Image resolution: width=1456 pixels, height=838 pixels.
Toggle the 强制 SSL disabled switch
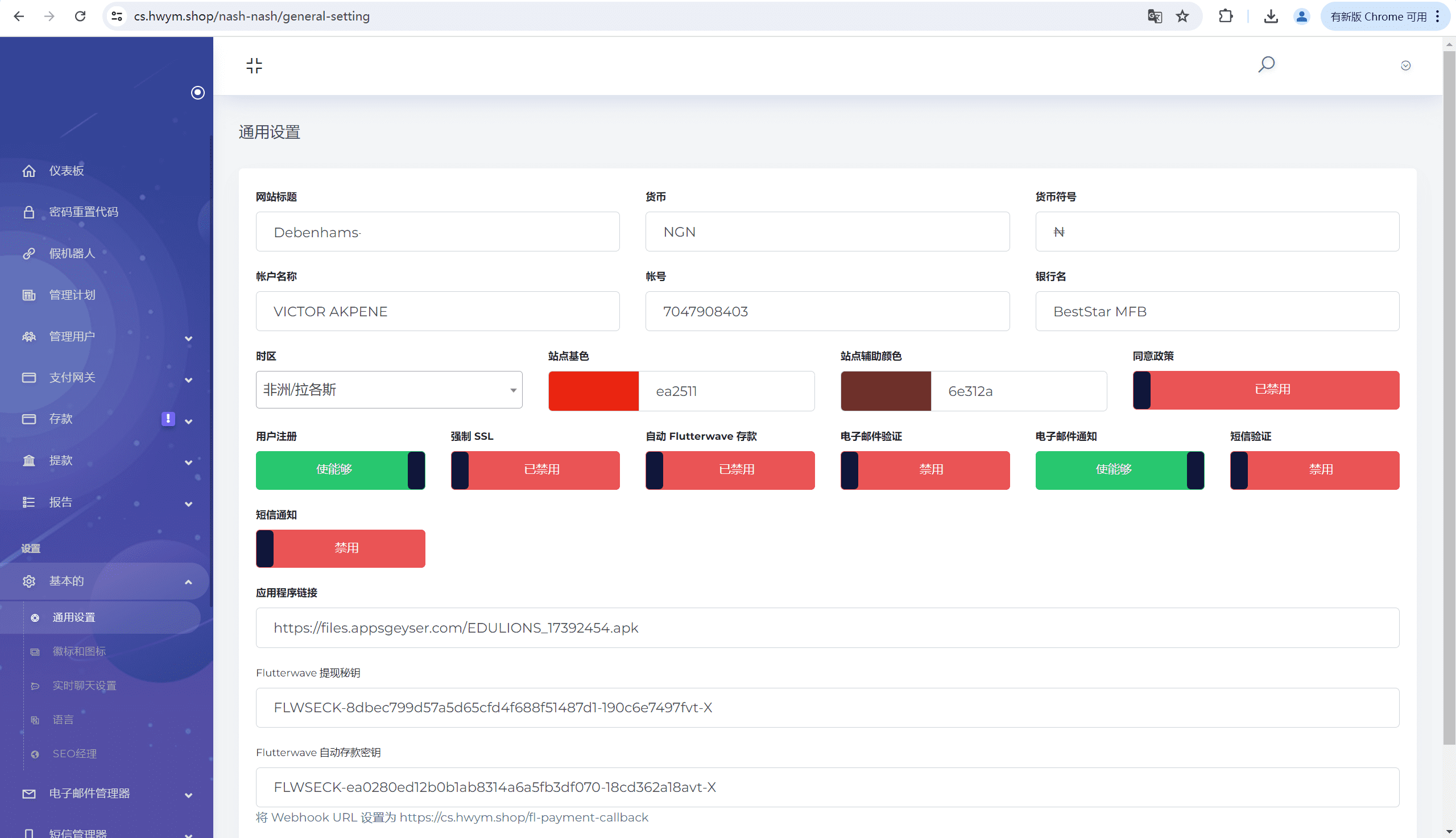pyautogui.click(x=535, y=470)
